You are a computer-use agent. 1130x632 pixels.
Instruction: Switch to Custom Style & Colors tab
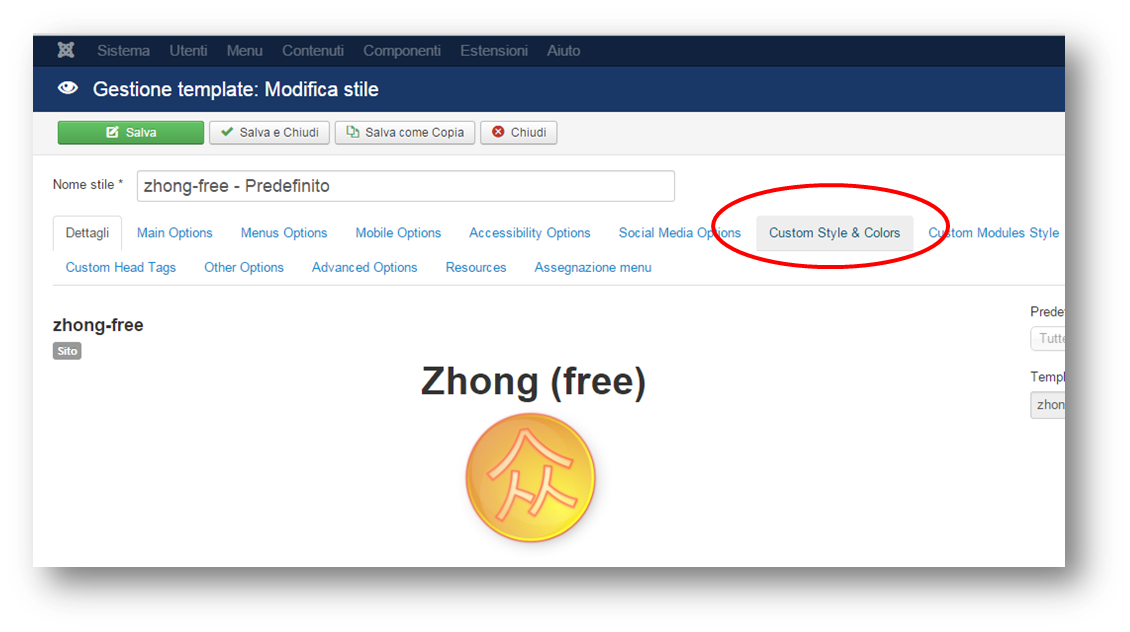[835, 233]
